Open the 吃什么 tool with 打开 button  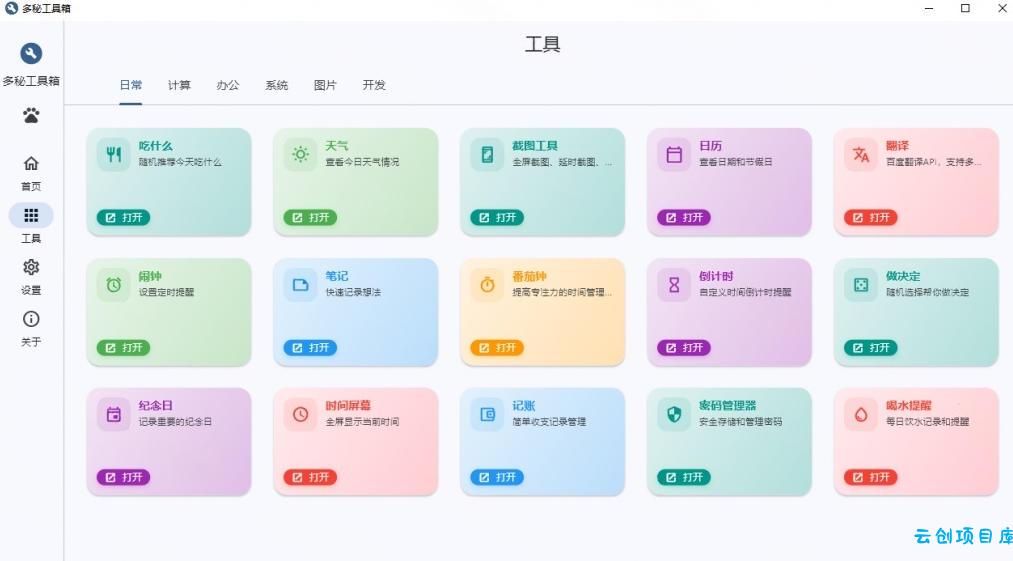(x=123, y=218)
